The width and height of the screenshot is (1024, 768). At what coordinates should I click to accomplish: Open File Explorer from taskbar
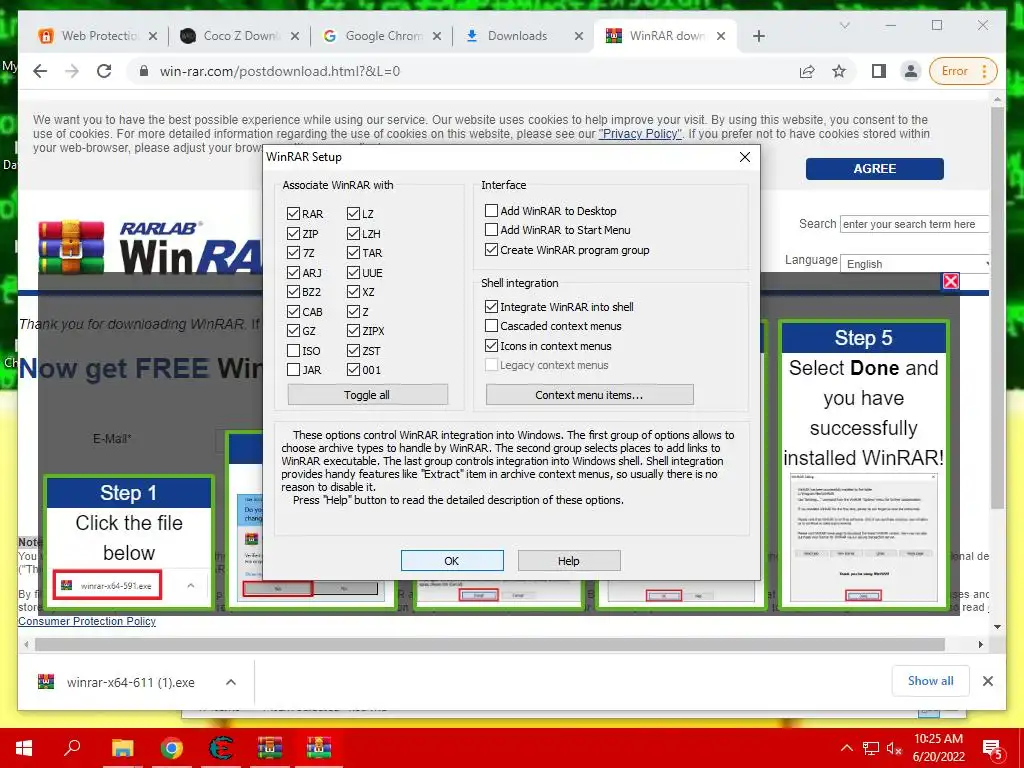122,748
